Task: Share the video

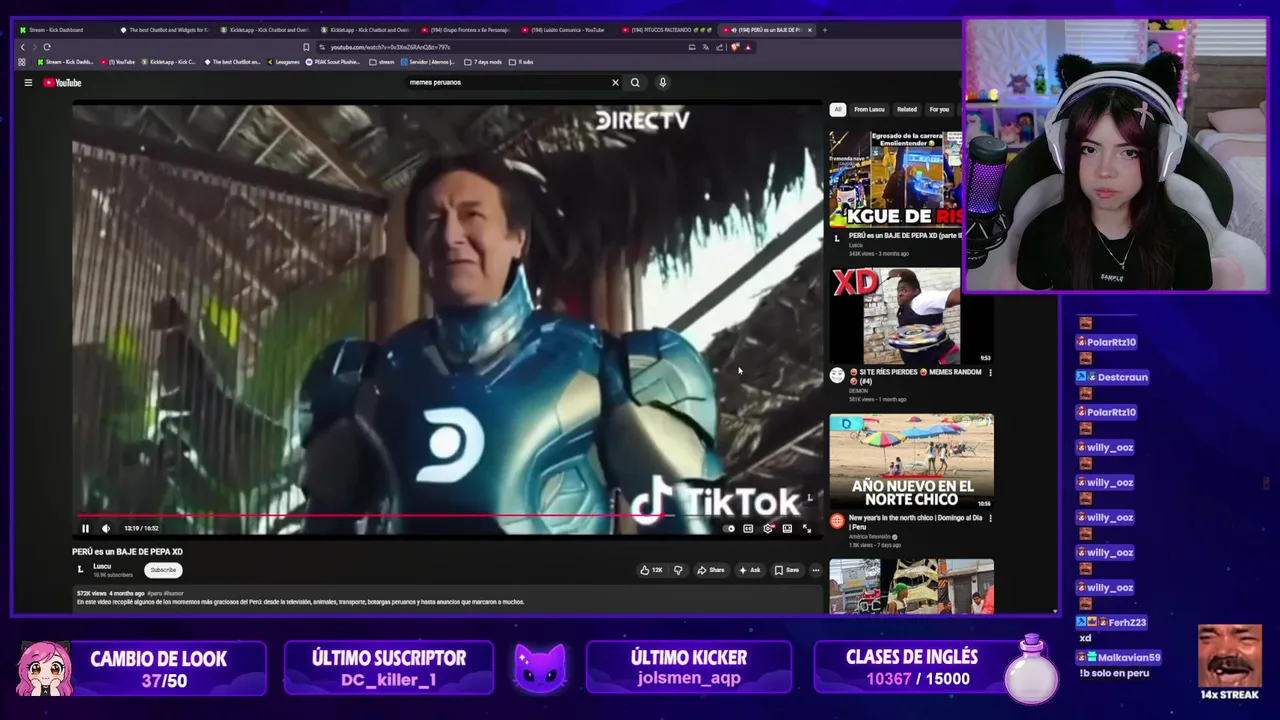Action: pos(711,570)
